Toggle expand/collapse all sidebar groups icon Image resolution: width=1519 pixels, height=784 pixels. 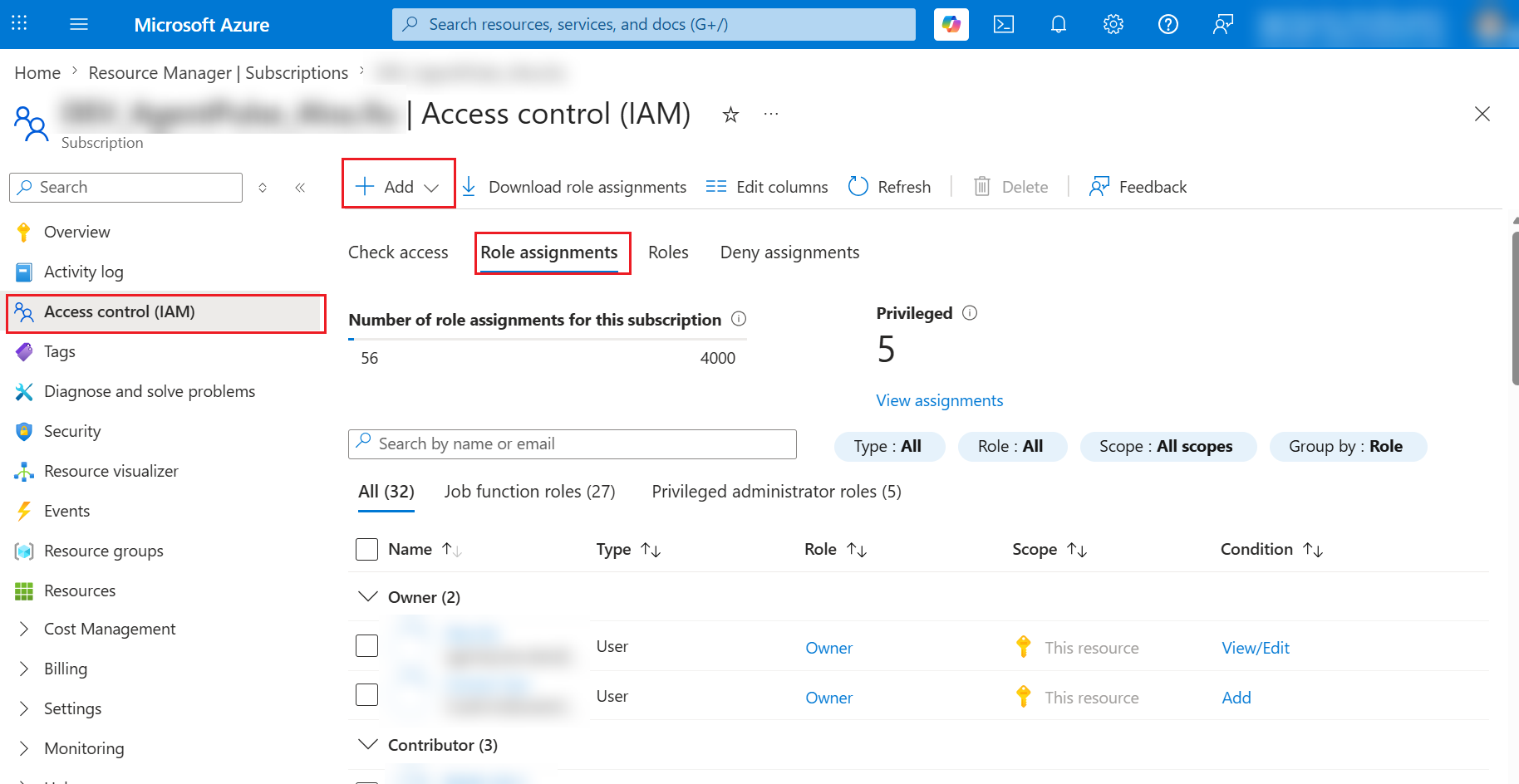pyautogui.click(x=263, y=188)
